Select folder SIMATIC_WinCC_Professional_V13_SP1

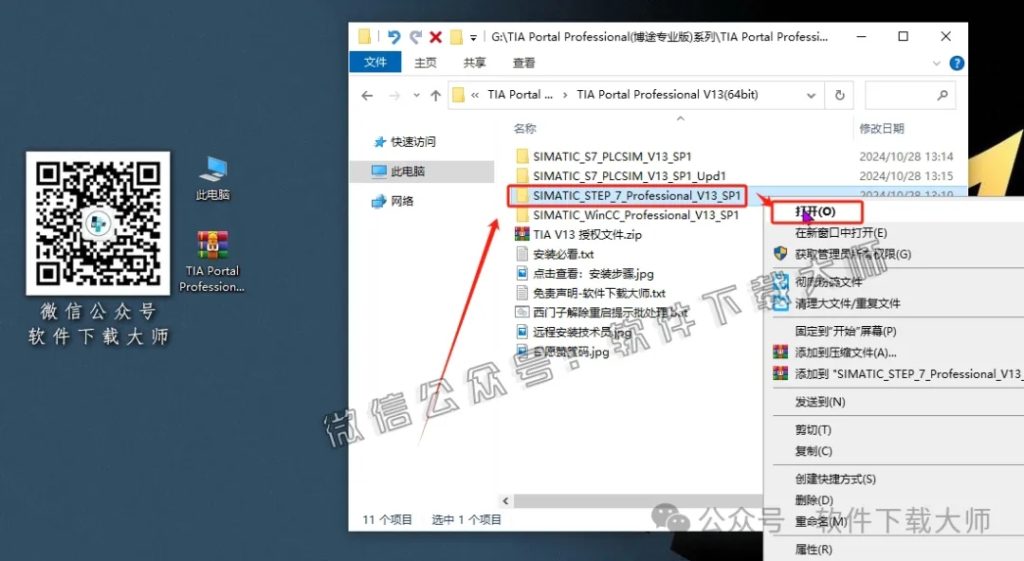(x=635, y=216)
